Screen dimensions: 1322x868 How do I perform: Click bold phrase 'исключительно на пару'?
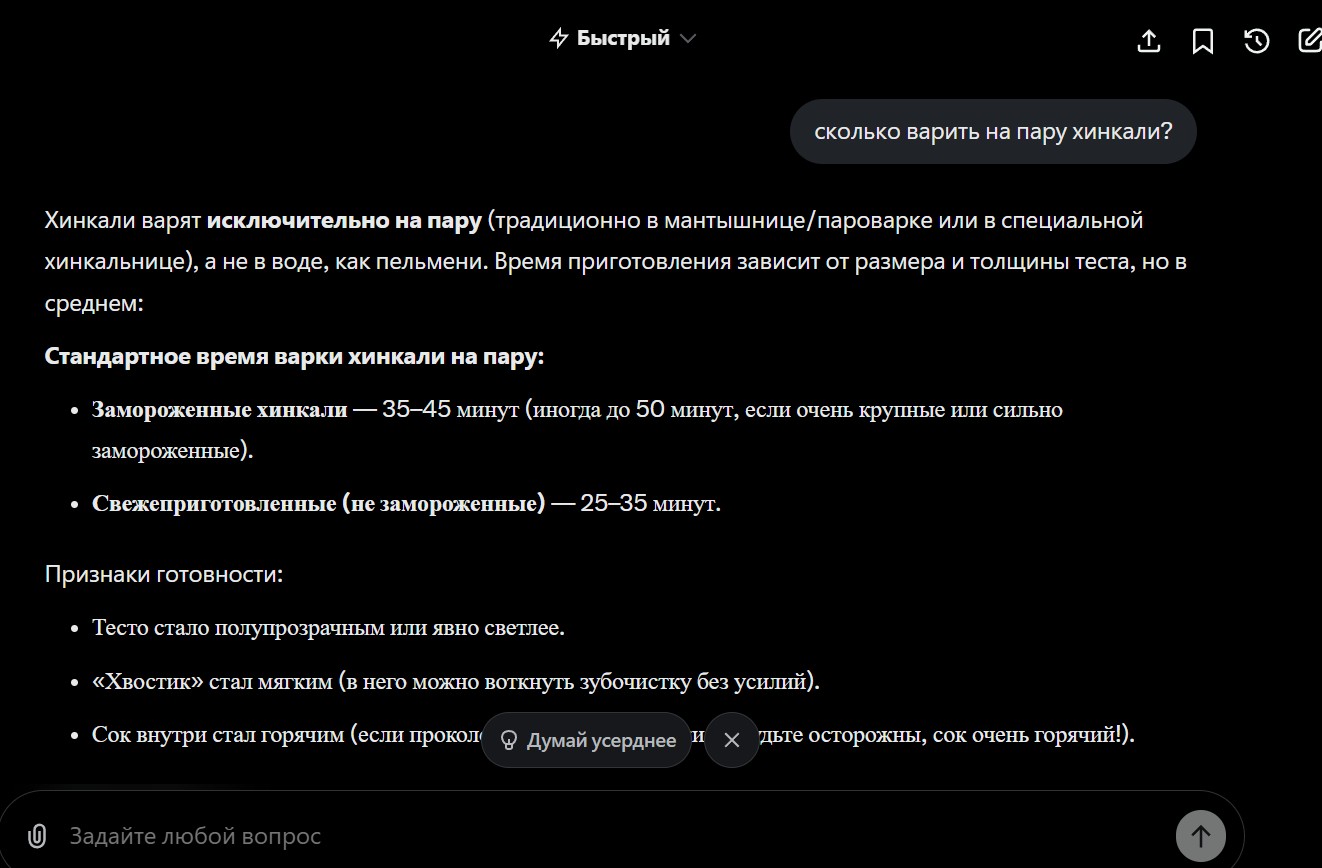[344, 220]
